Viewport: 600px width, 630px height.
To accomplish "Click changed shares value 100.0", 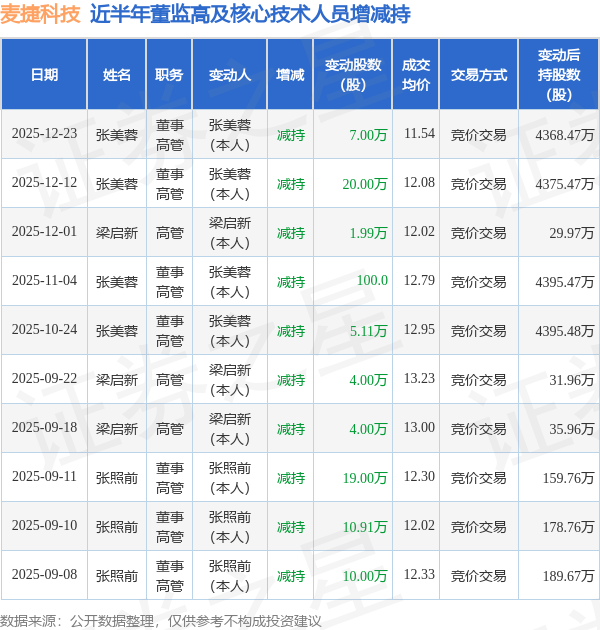I will click(x=372, y=280).
